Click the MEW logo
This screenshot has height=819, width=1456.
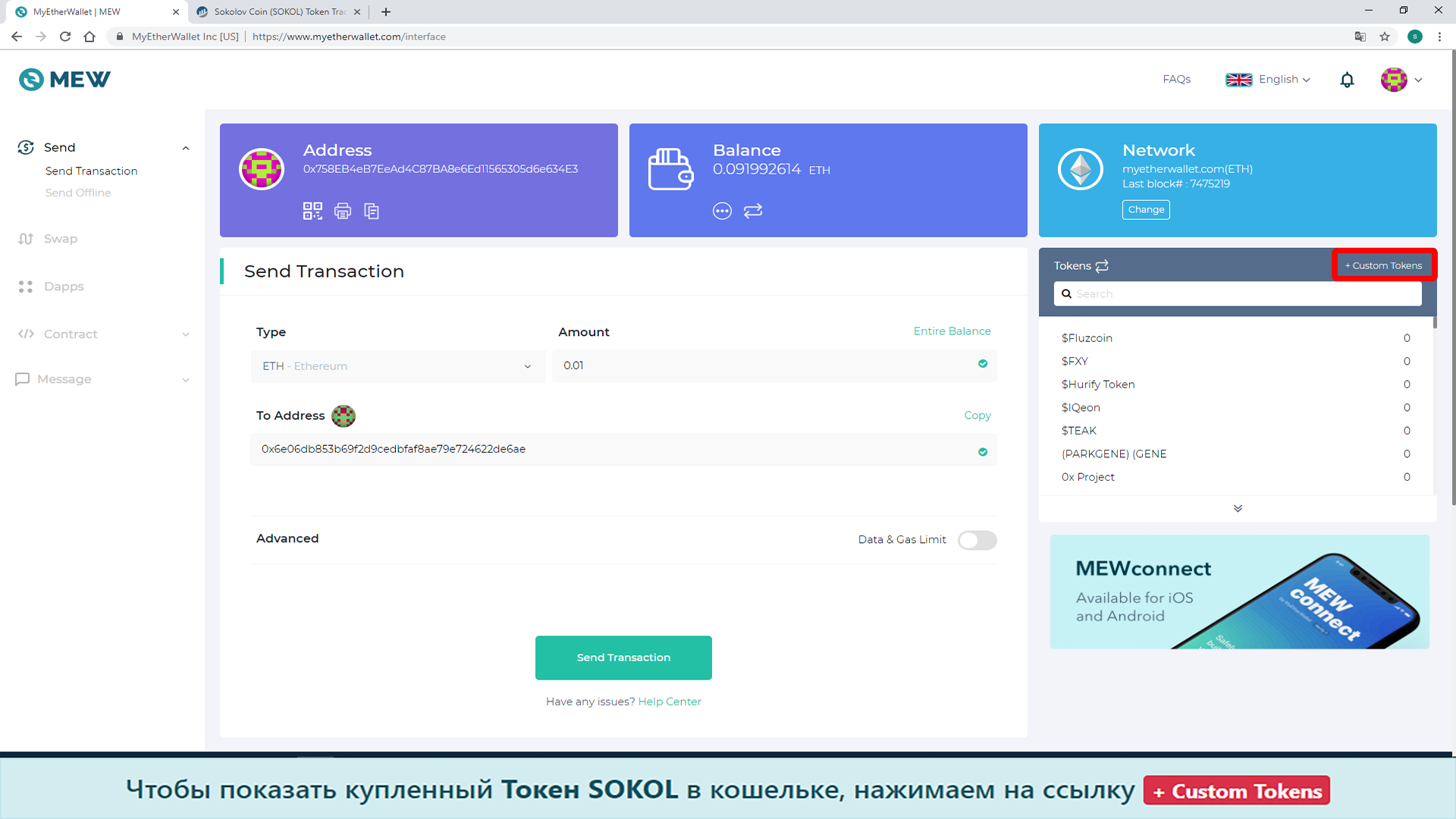click(64, 80)
